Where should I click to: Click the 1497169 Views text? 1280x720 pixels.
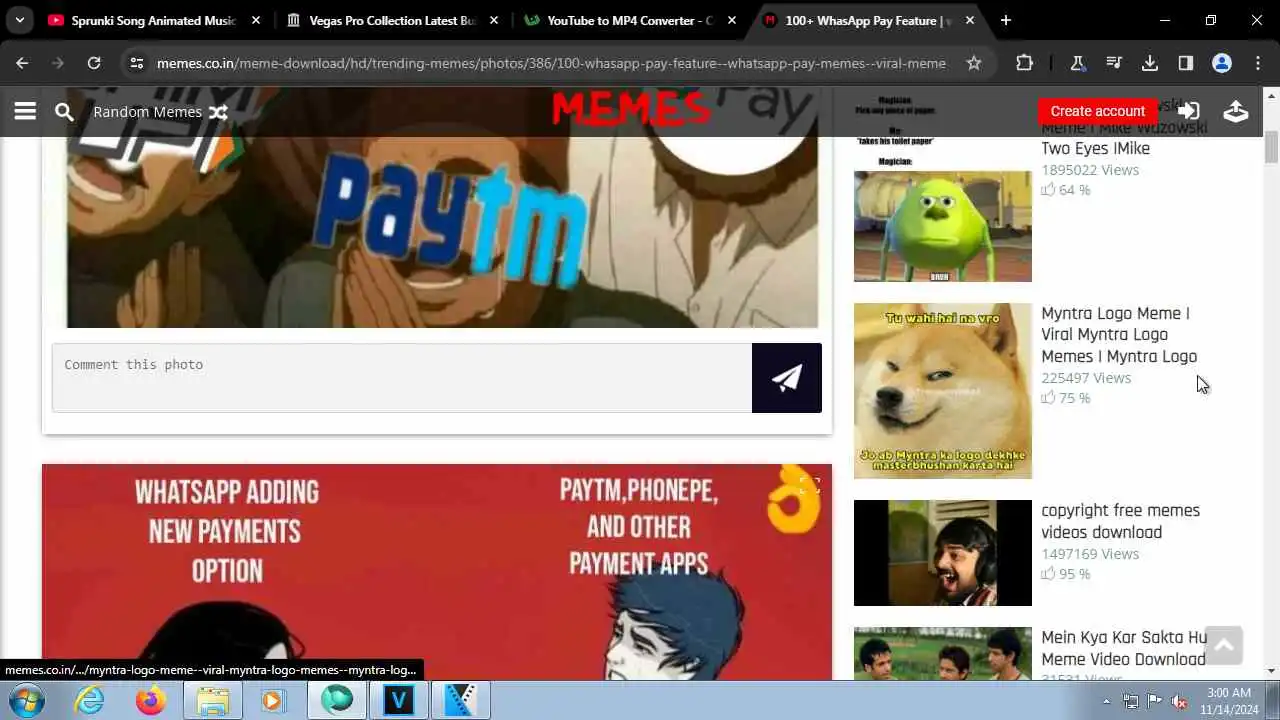tap(1090, 554)
